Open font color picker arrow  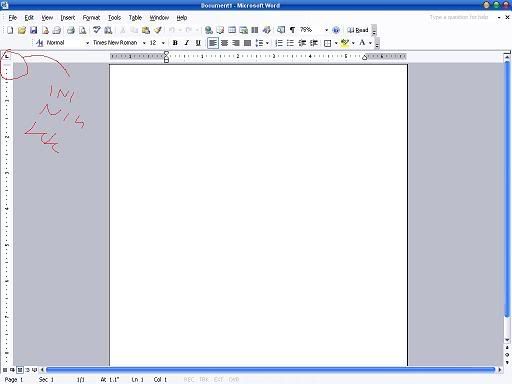click(370, 43)
